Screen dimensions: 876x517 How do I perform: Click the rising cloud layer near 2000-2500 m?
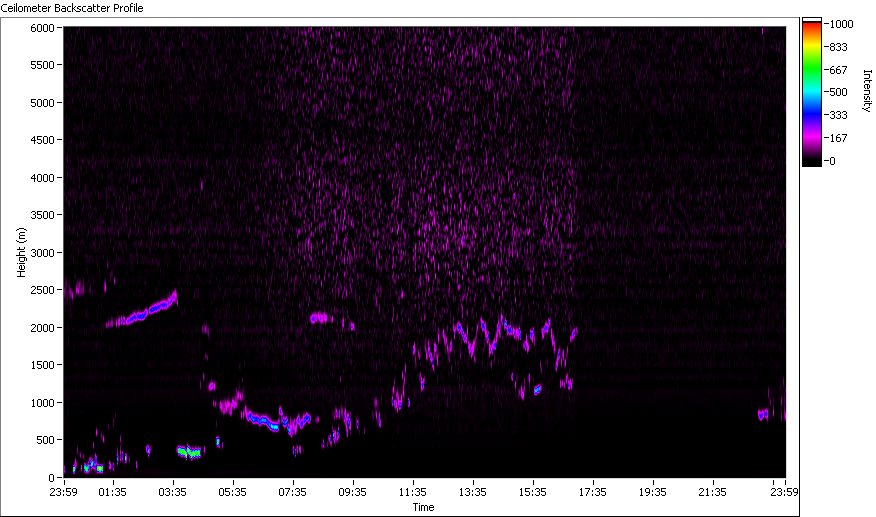(142, 311)
